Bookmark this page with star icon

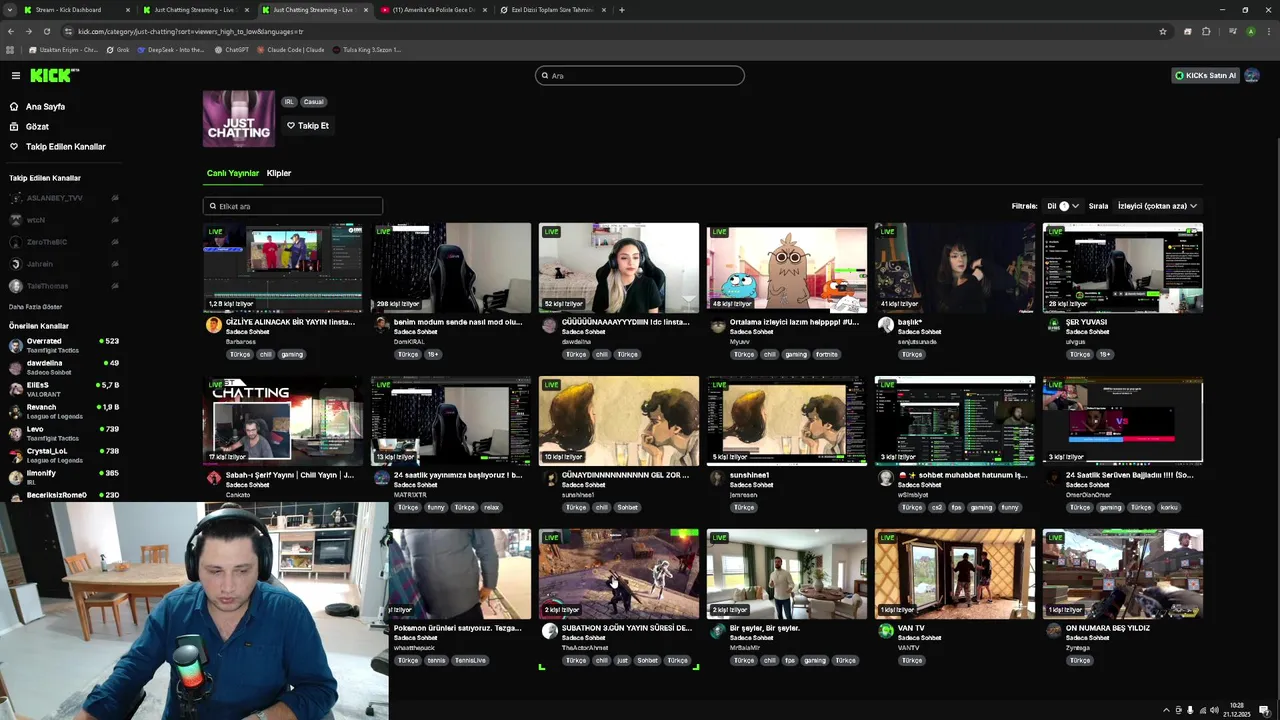click(1163, 31)
